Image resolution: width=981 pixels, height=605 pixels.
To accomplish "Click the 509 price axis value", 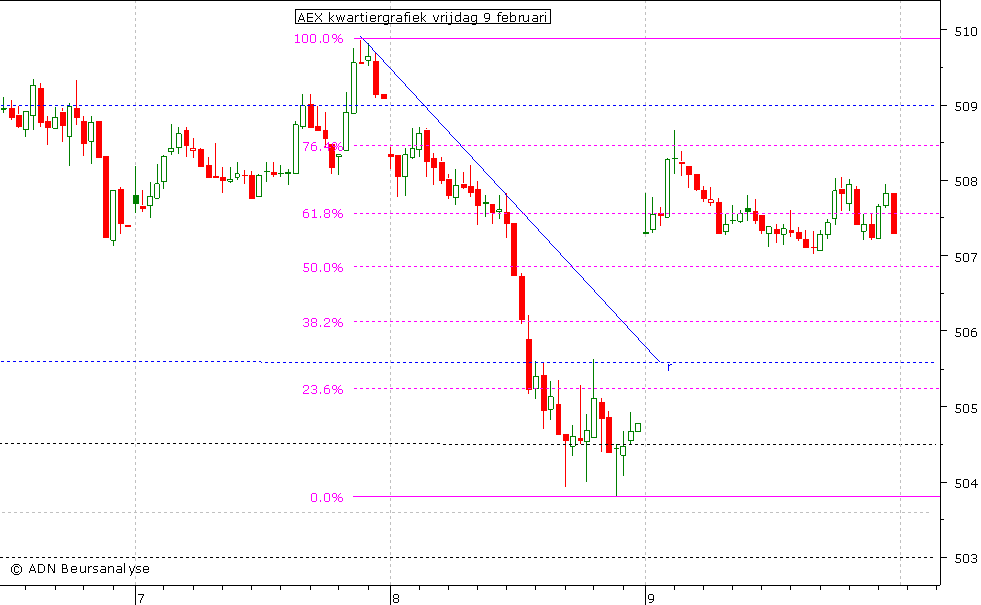I will point(965,106).
